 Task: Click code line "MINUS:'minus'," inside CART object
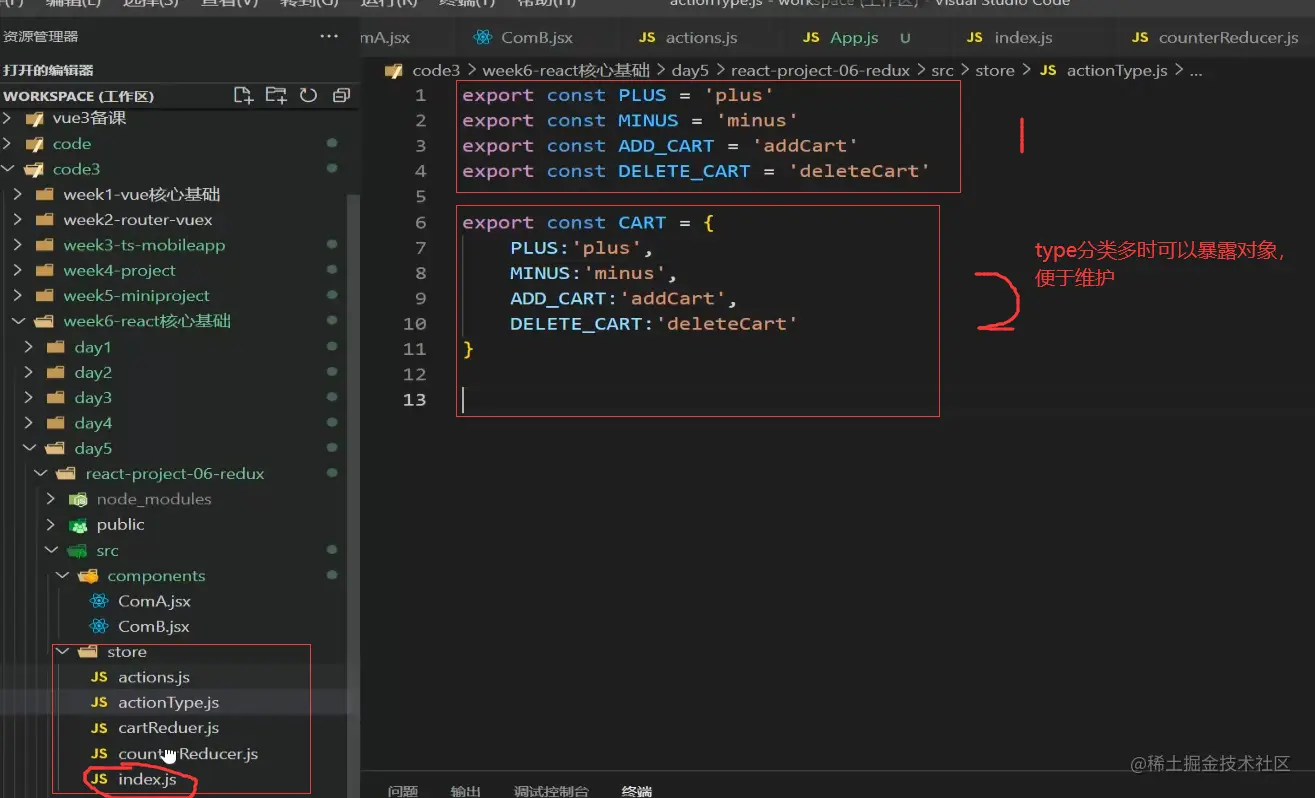click(594, 273)
